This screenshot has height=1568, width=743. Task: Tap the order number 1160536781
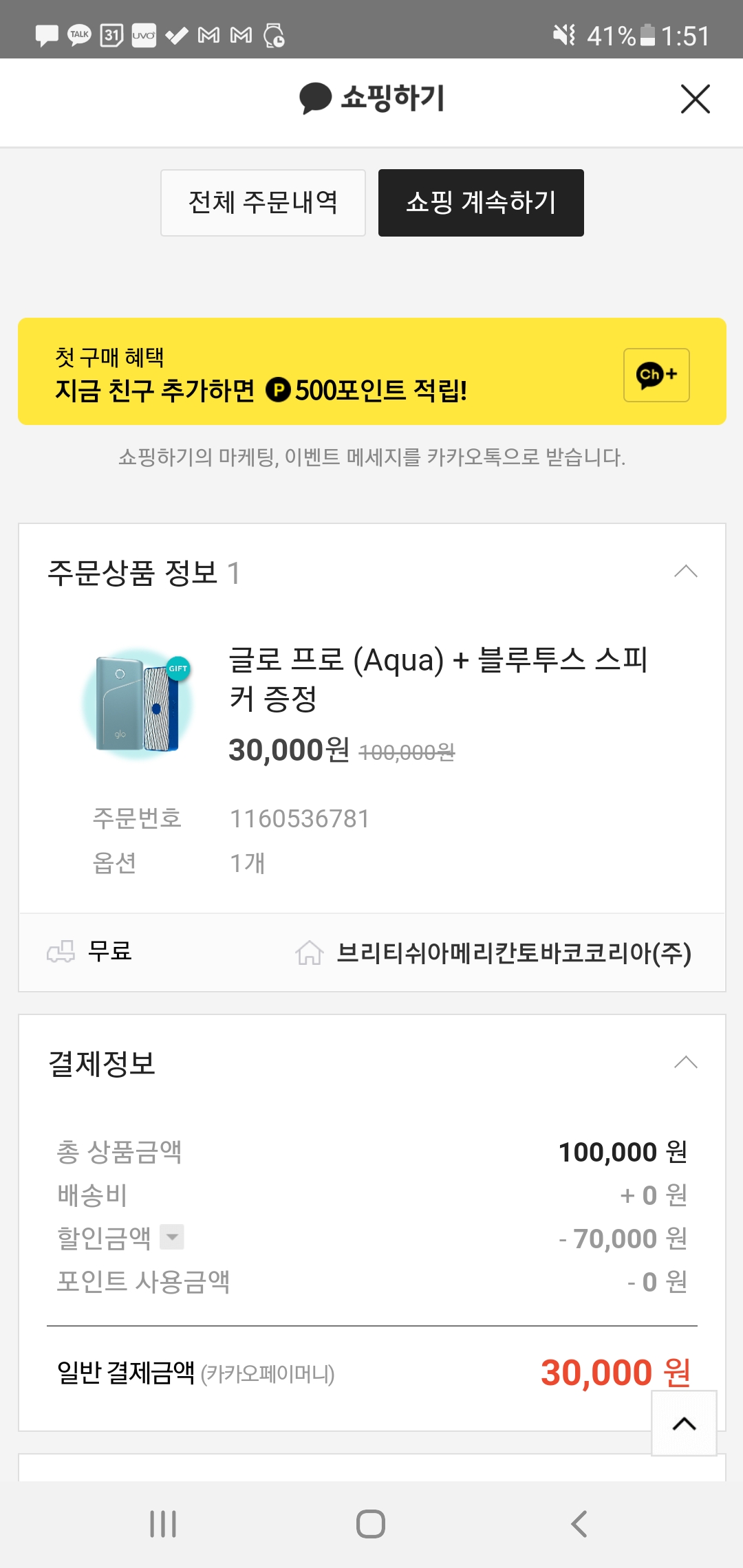pyautogui.click(x=300, y=818)
